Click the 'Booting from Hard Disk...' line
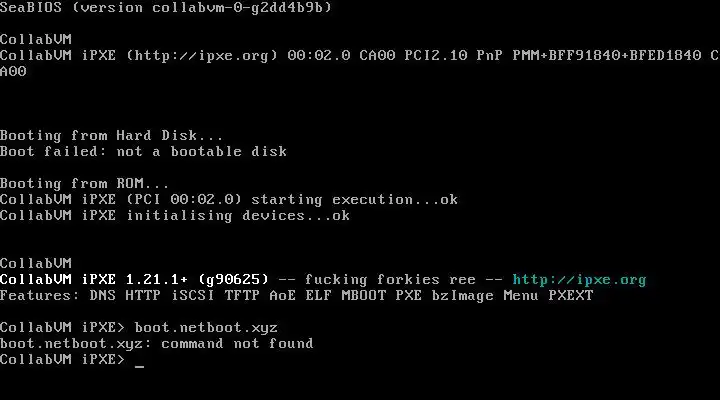The image size is (720, 400). click(x=111, y=136)
